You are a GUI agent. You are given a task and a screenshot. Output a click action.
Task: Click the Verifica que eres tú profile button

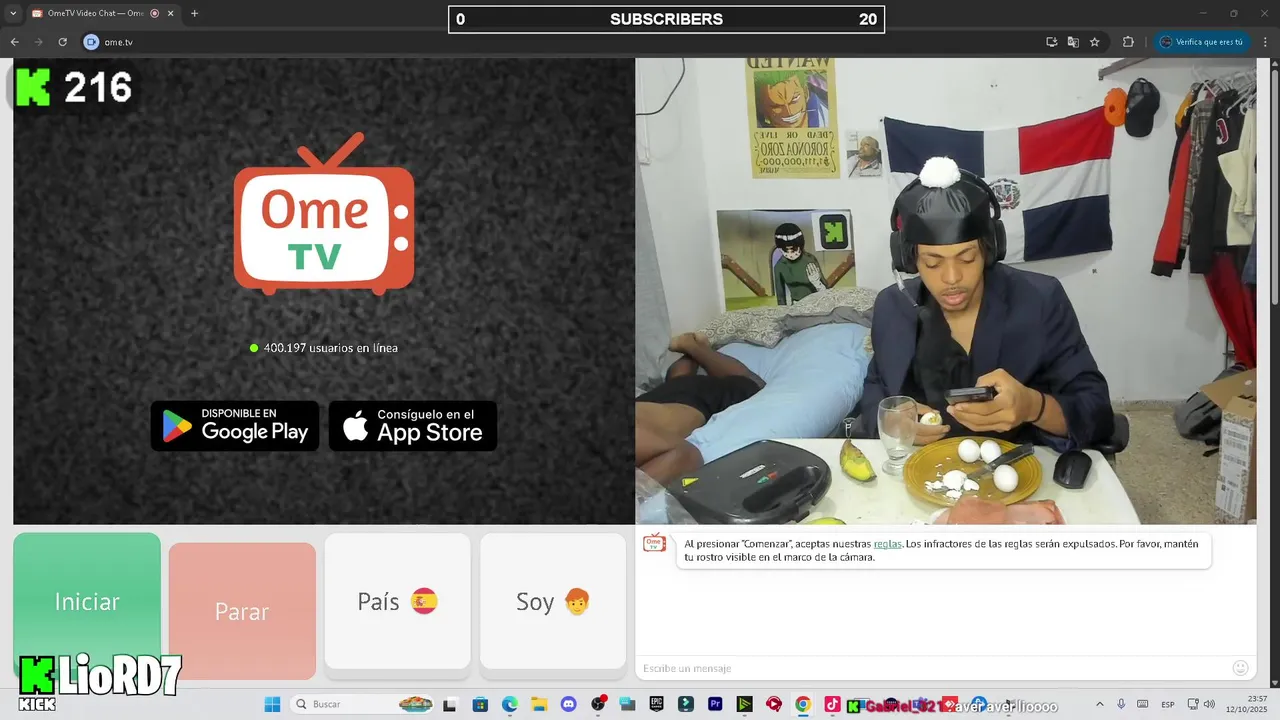point(1203,42)
